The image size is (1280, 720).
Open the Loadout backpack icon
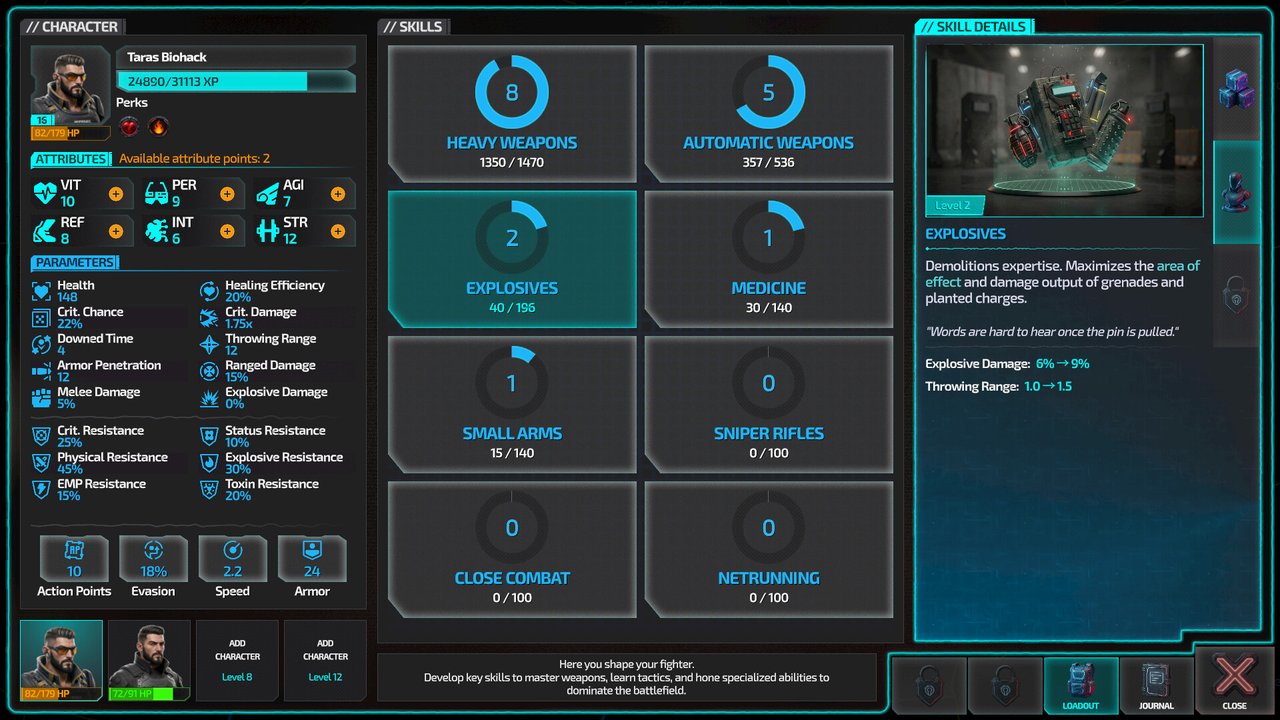point(1080,684)
